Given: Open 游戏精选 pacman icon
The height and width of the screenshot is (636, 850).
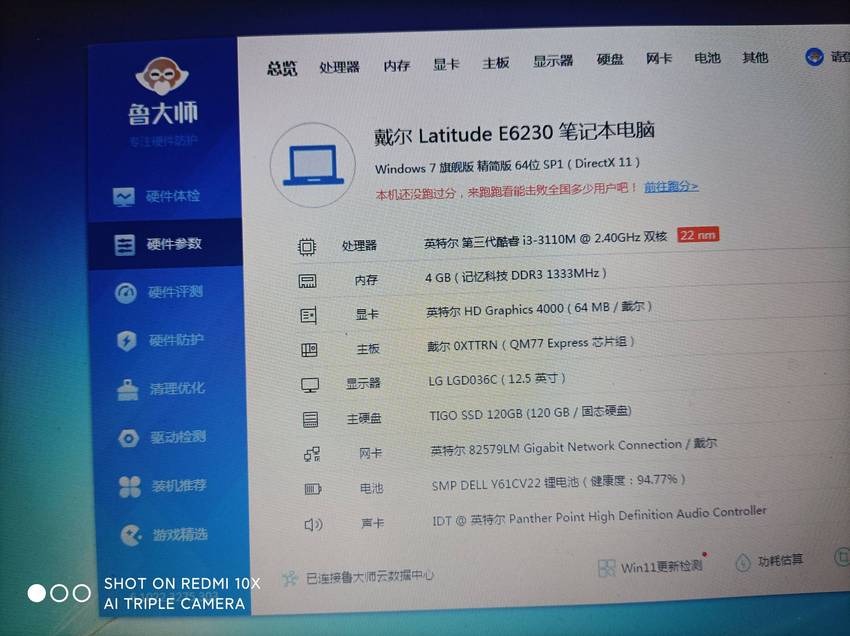Looking at the screenshot, I should point(131,535).
